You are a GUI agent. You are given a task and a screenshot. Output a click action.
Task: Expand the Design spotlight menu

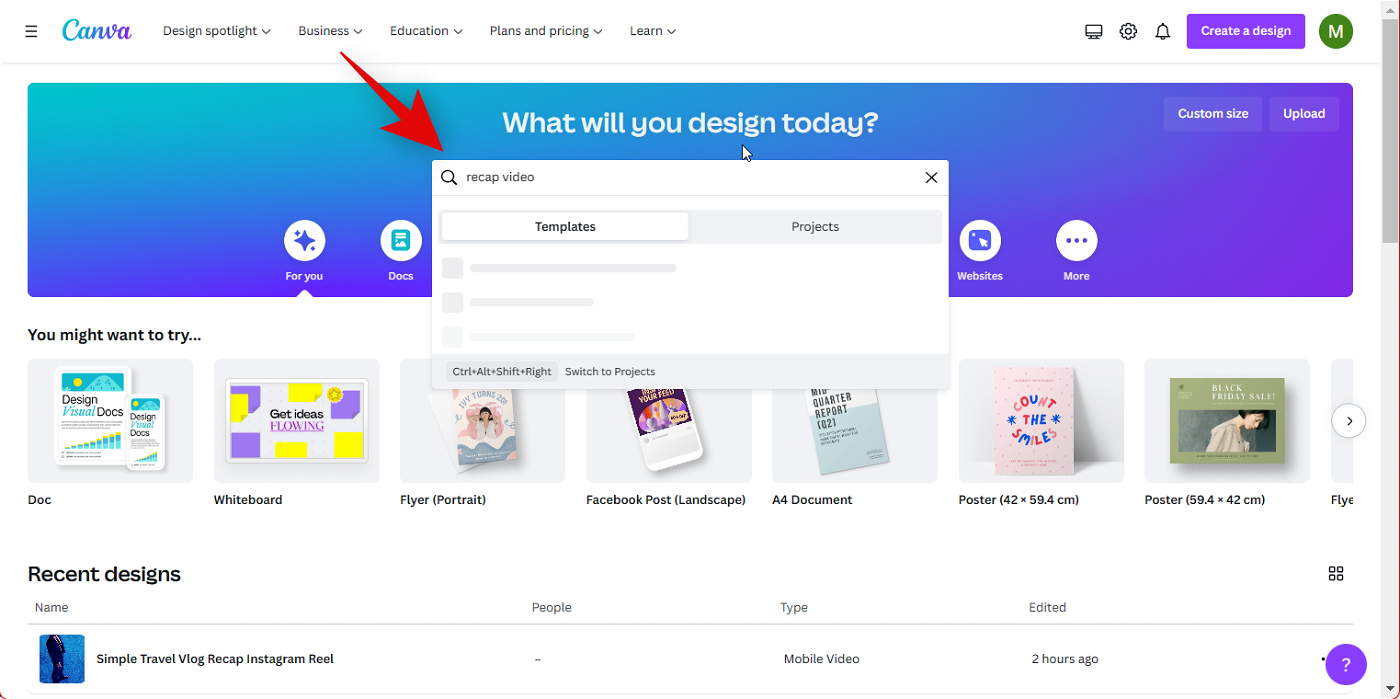pos(217,31)
